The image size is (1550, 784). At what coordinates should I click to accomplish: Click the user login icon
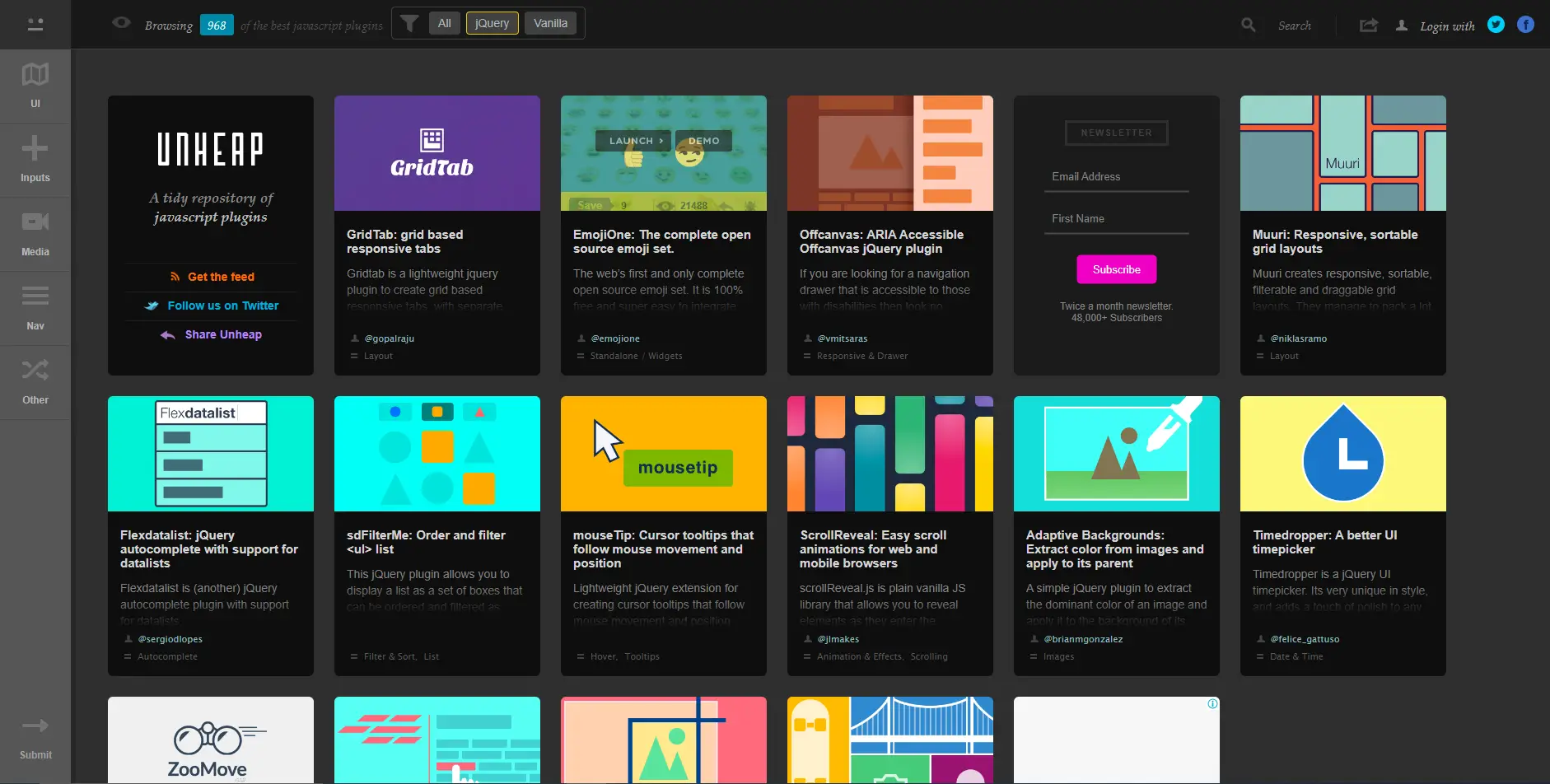point(1402,26)
